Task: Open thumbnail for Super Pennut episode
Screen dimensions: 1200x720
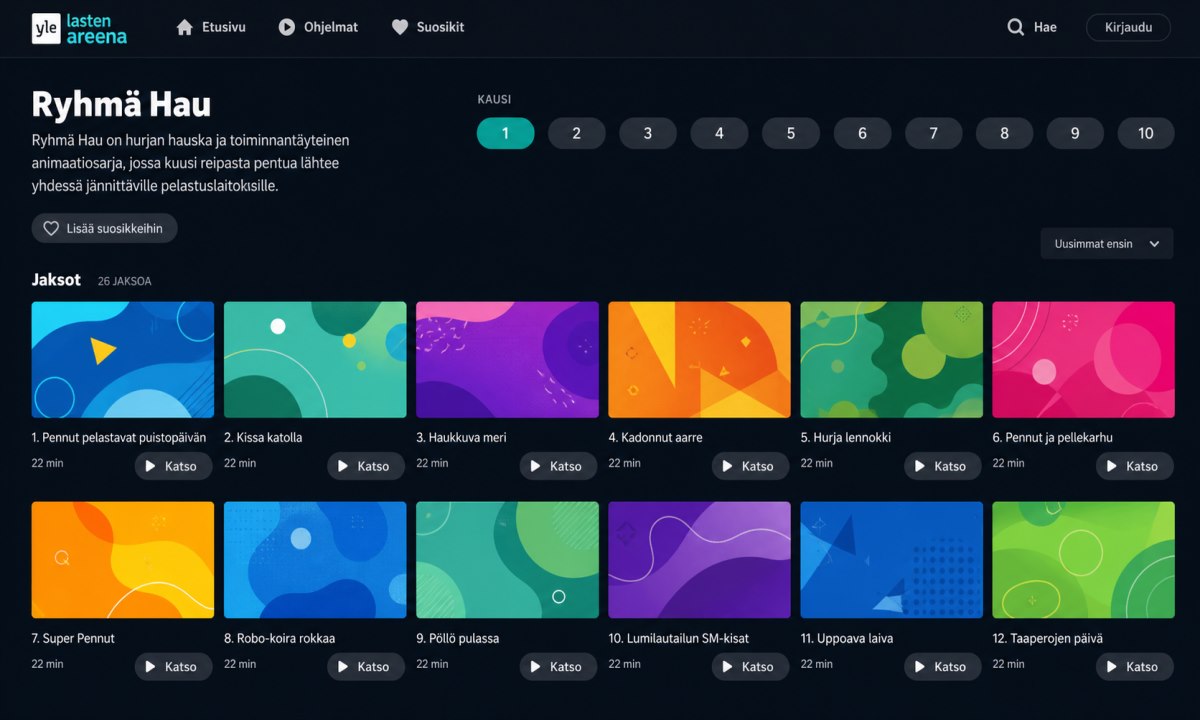Action: (x=123, y=560)
